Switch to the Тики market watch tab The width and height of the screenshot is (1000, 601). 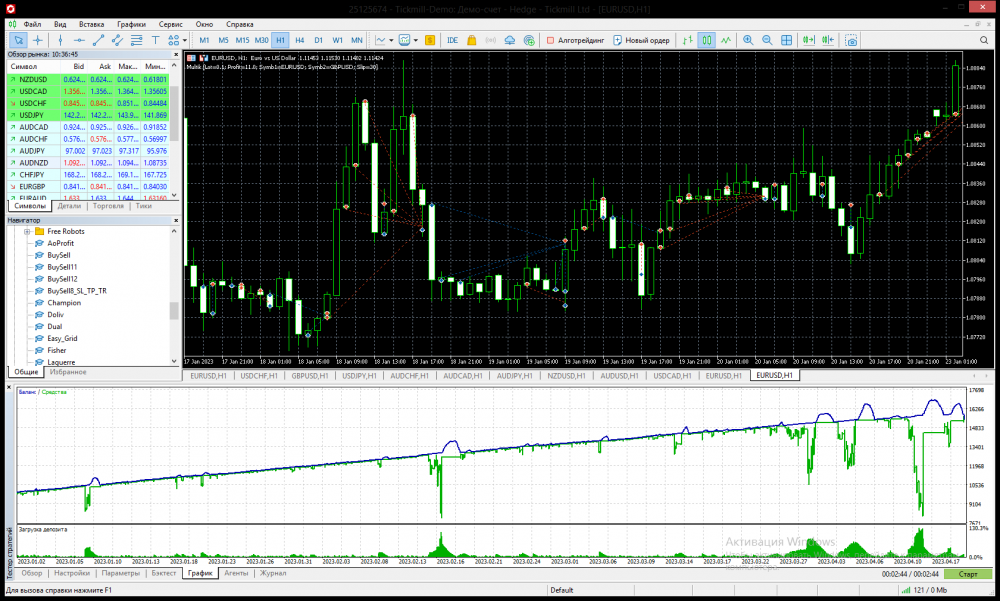[143, 206]
